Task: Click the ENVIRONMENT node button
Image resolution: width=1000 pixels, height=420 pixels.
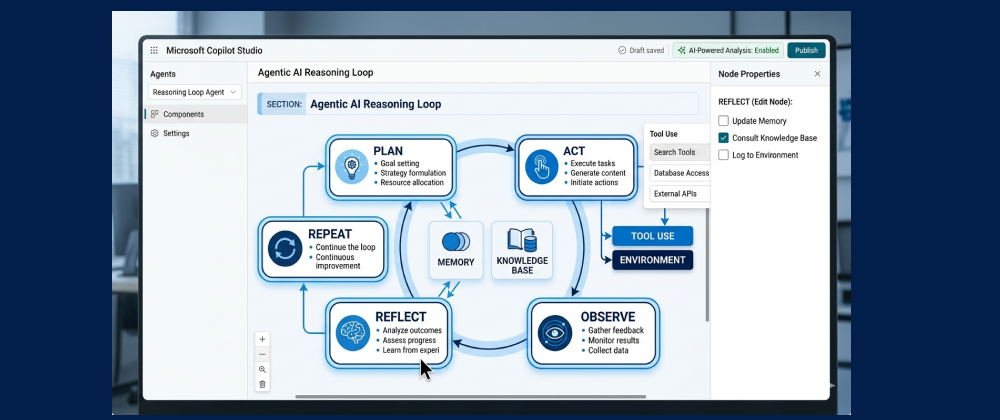Action: pyautogui.click(x=652, y=260)
